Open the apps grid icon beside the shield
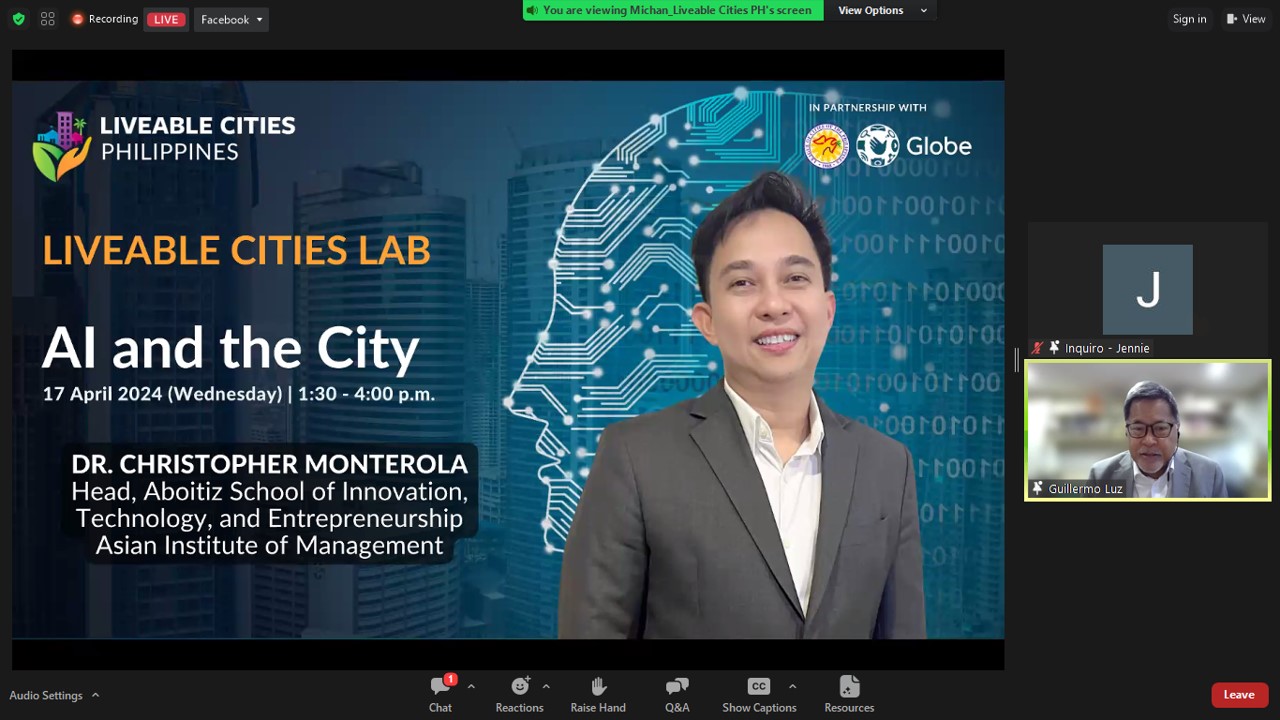1280x720 pixels. (48, 19)
